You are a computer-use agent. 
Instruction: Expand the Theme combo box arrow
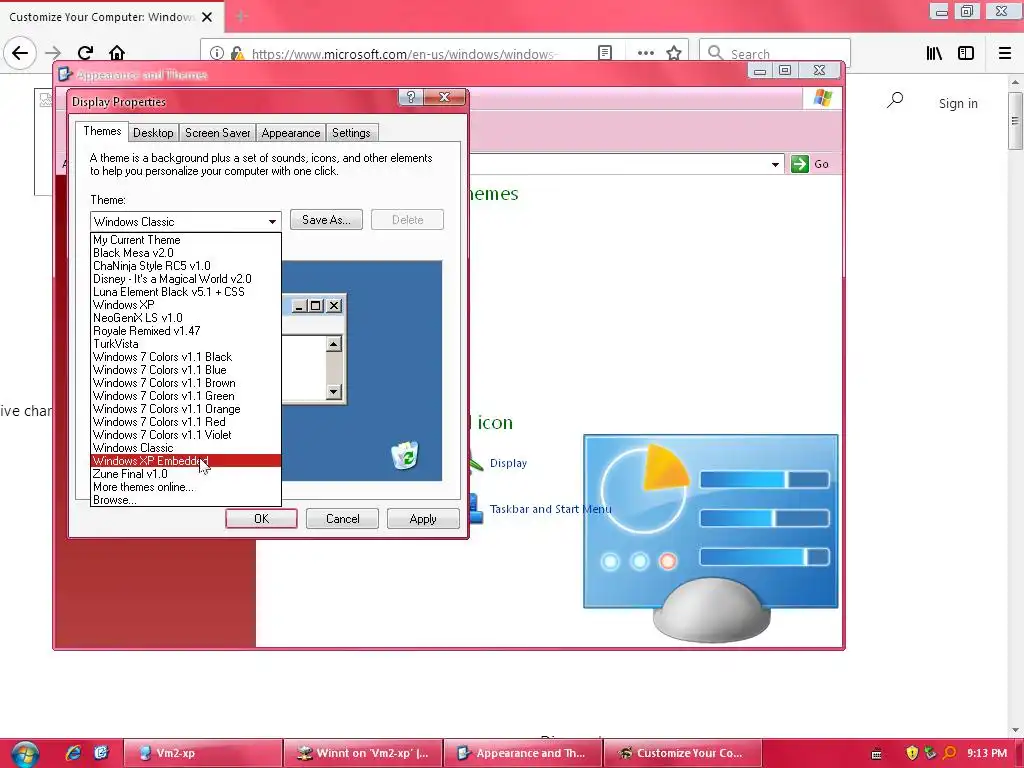pos(272,221)
